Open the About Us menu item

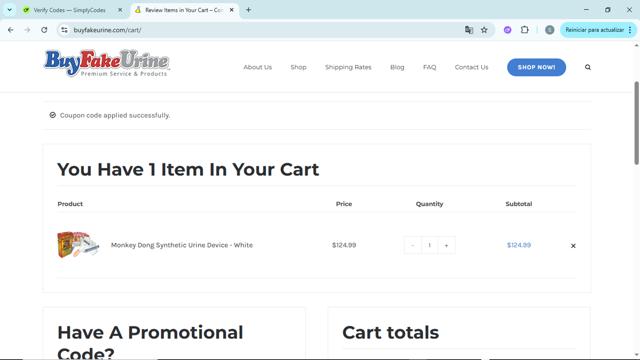pyautogui.click(x=258, y=67)
